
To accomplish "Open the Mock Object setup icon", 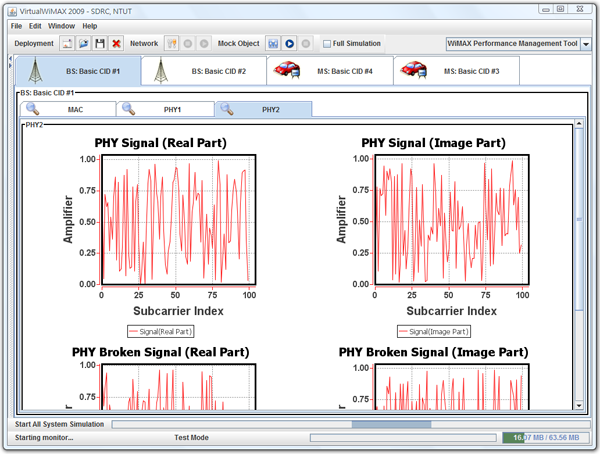I will 273,44.
